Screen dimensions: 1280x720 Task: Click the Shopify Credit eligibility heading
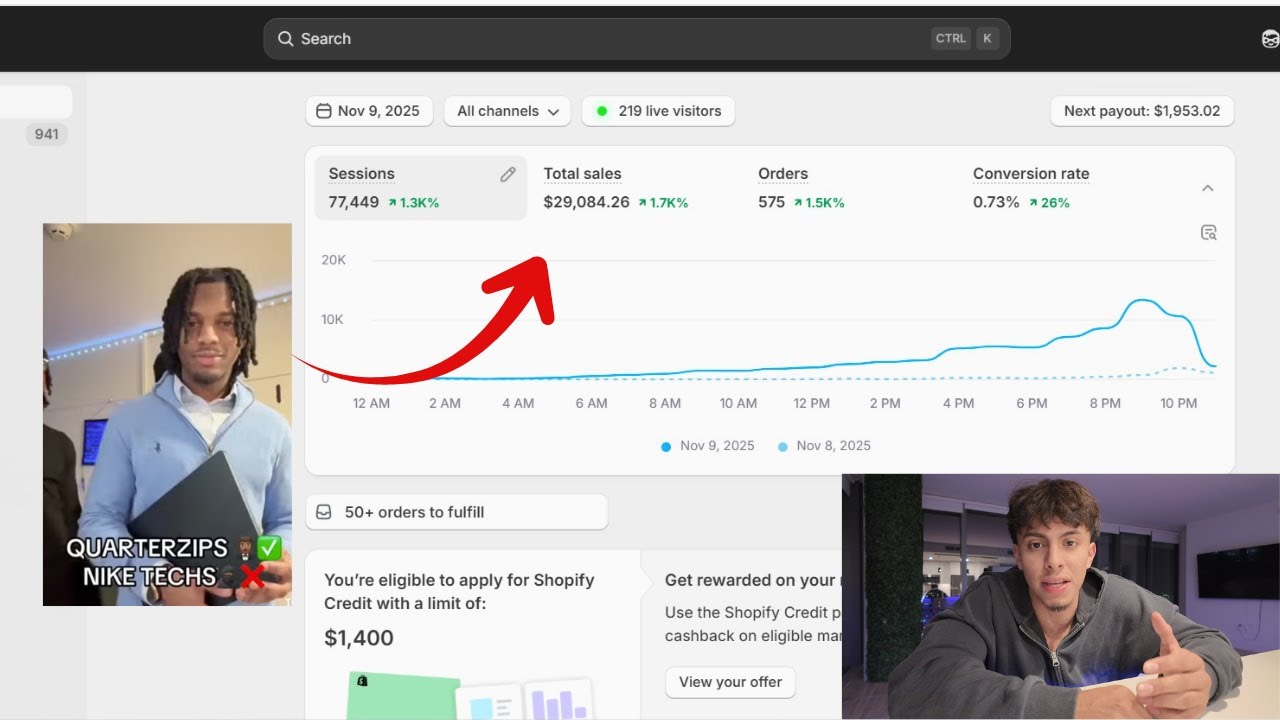[x=459, y=592]
